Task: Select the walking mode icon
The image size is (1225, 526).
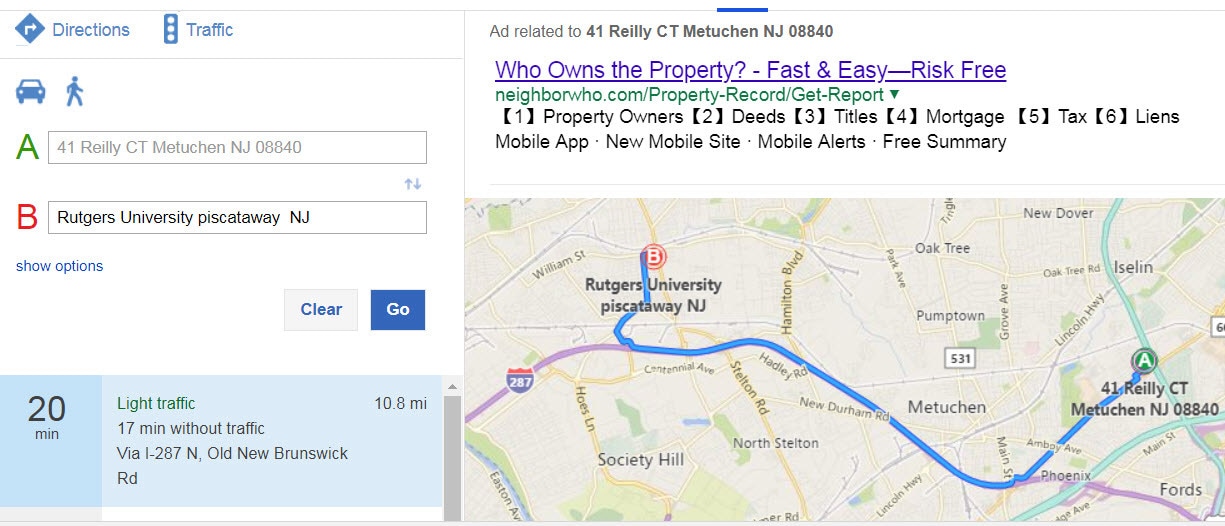Action: pos(75,91)
